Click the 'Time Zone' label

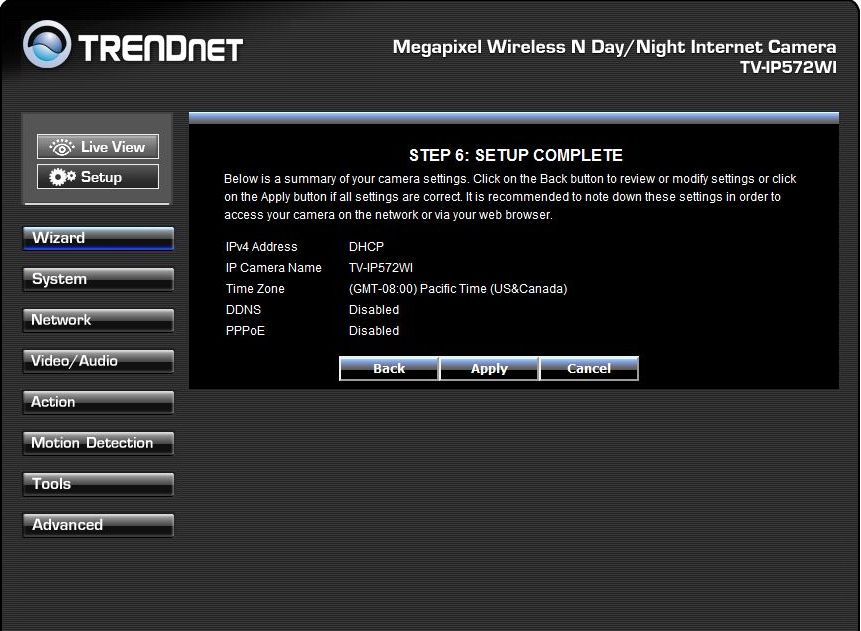click(255, 289)
